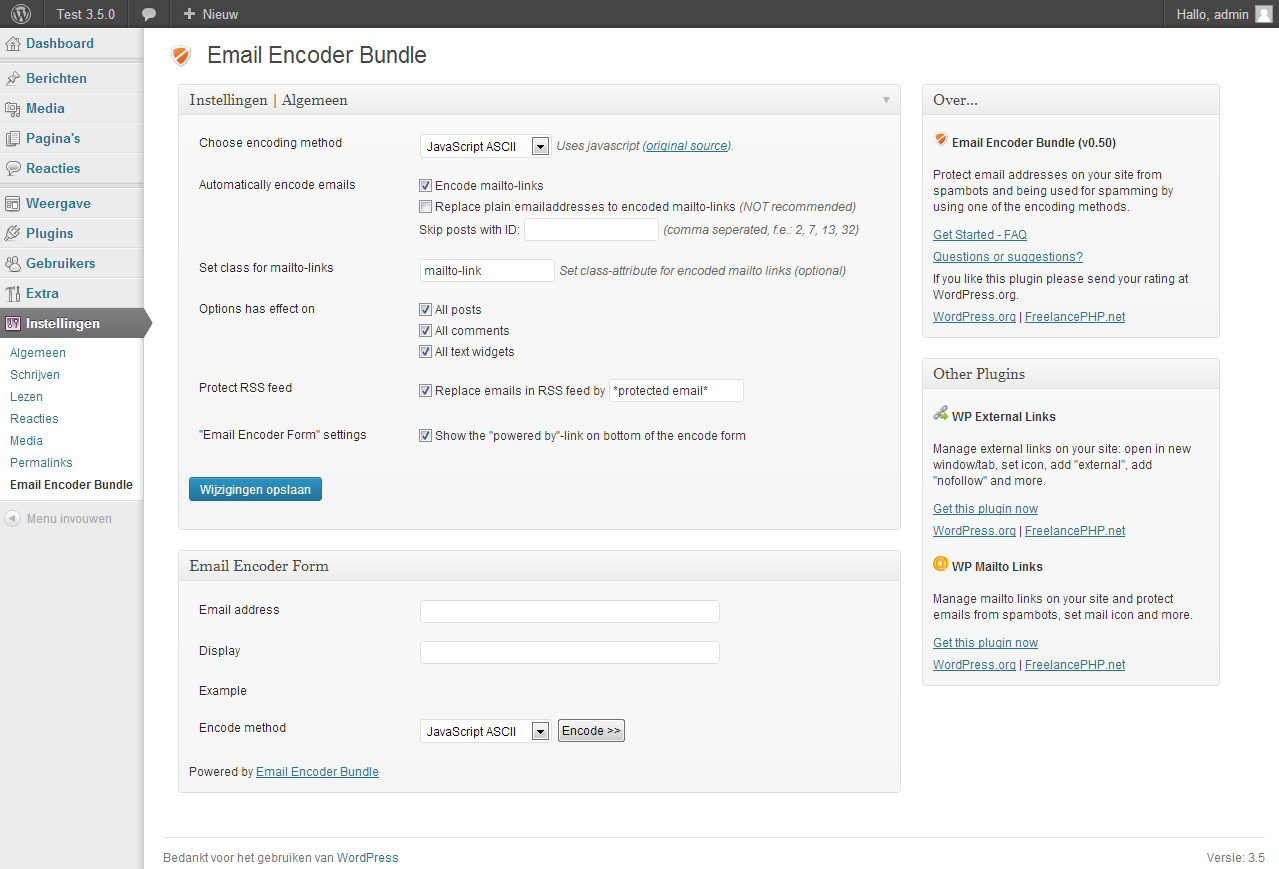This screenshot has width=1279, height=869.
Task: Enable Replace plain emailaddresses checkbox
Action: click(x=426, y=207)
